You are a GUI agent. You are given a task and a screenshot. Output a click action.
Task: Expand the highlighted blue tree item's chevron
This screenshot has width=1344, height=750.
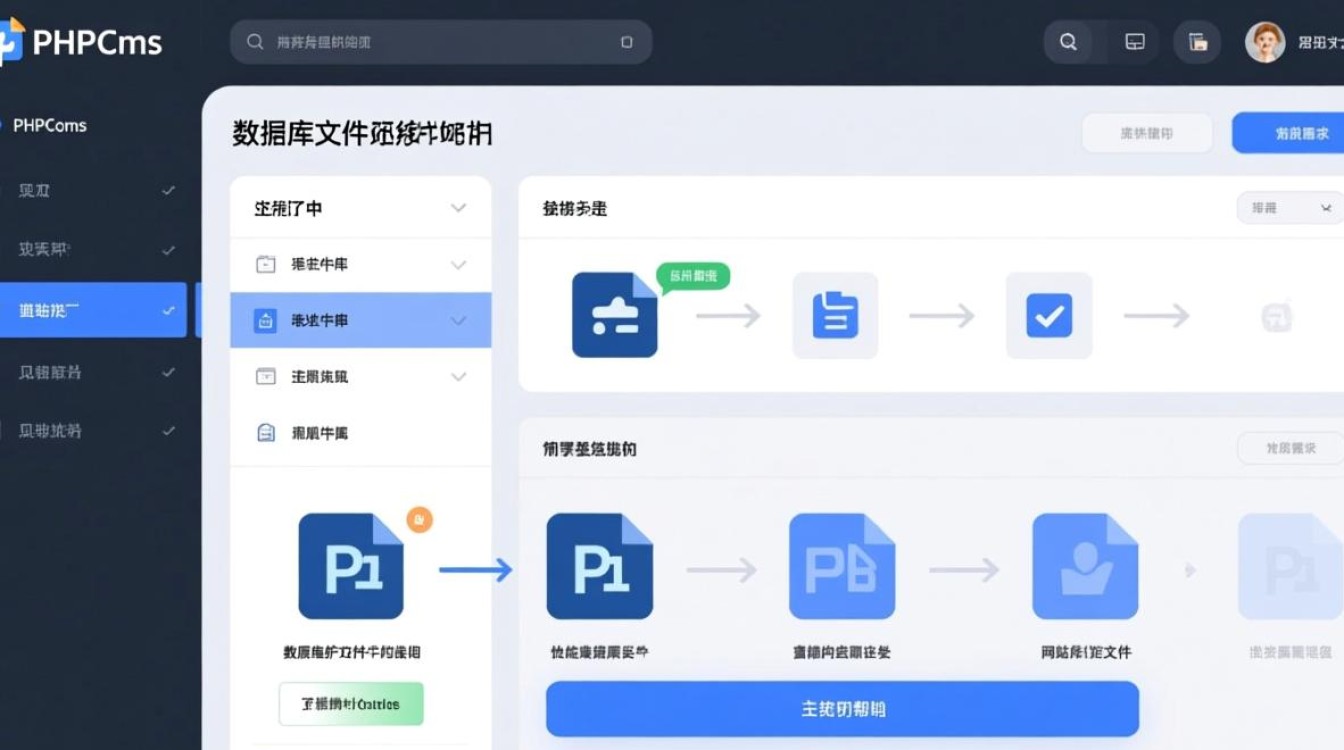[458, 320]
